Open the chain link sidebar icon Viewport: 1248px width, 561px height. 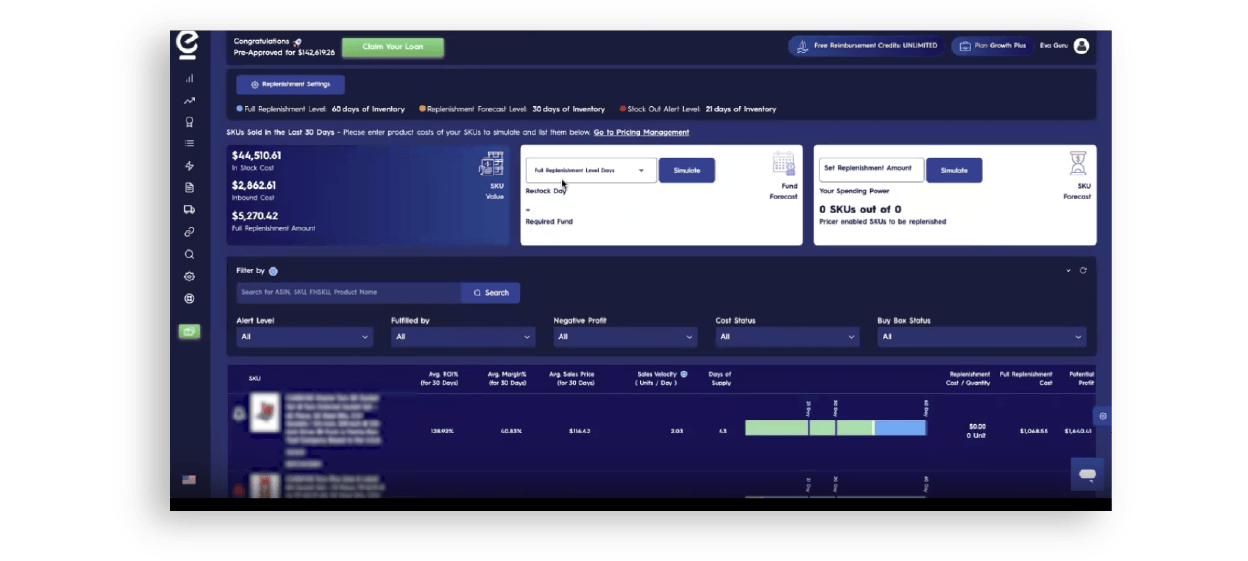coord(189,232)
